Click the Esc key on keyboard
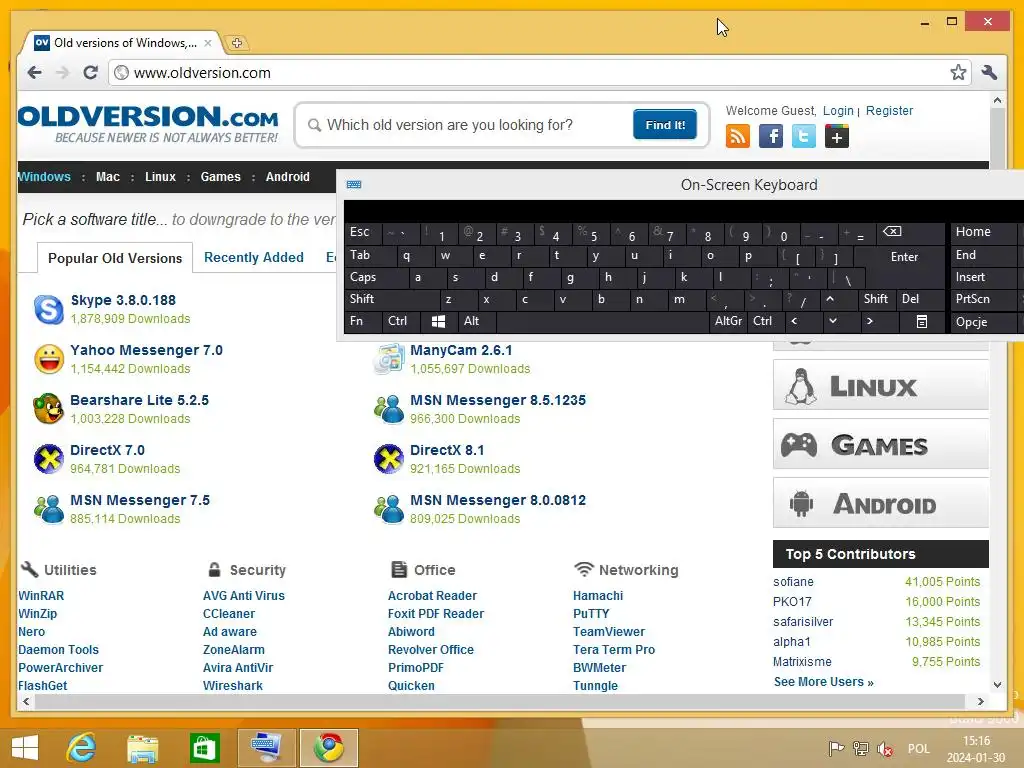 362,232
